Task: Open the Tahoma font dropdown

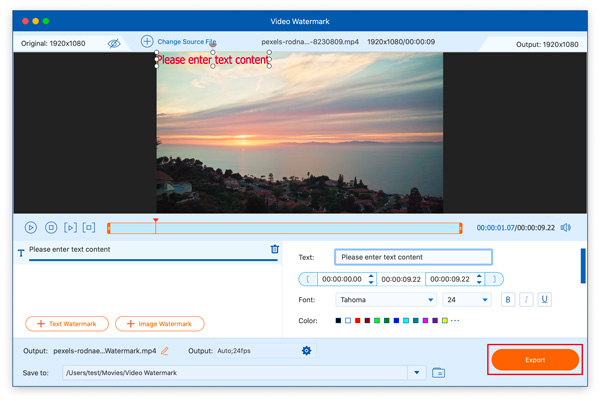Action: click(386, 300)
